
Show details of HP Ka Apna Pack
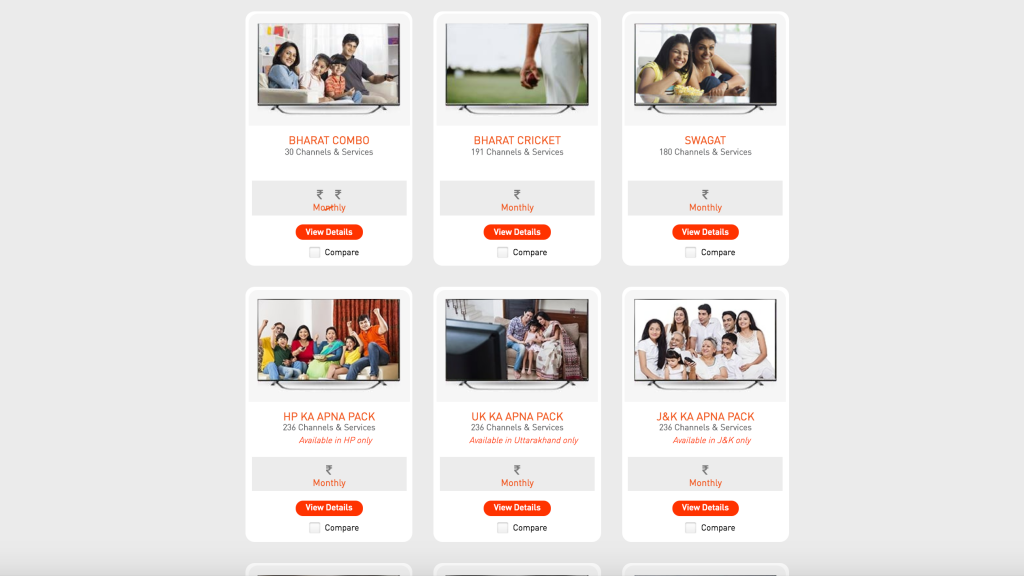coord(329,507)
